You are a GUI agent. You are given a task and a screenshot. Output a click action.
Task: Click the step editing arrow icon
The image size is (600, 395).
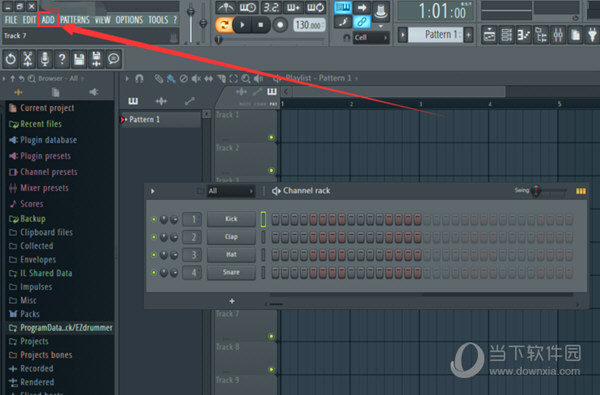point(361,7)
